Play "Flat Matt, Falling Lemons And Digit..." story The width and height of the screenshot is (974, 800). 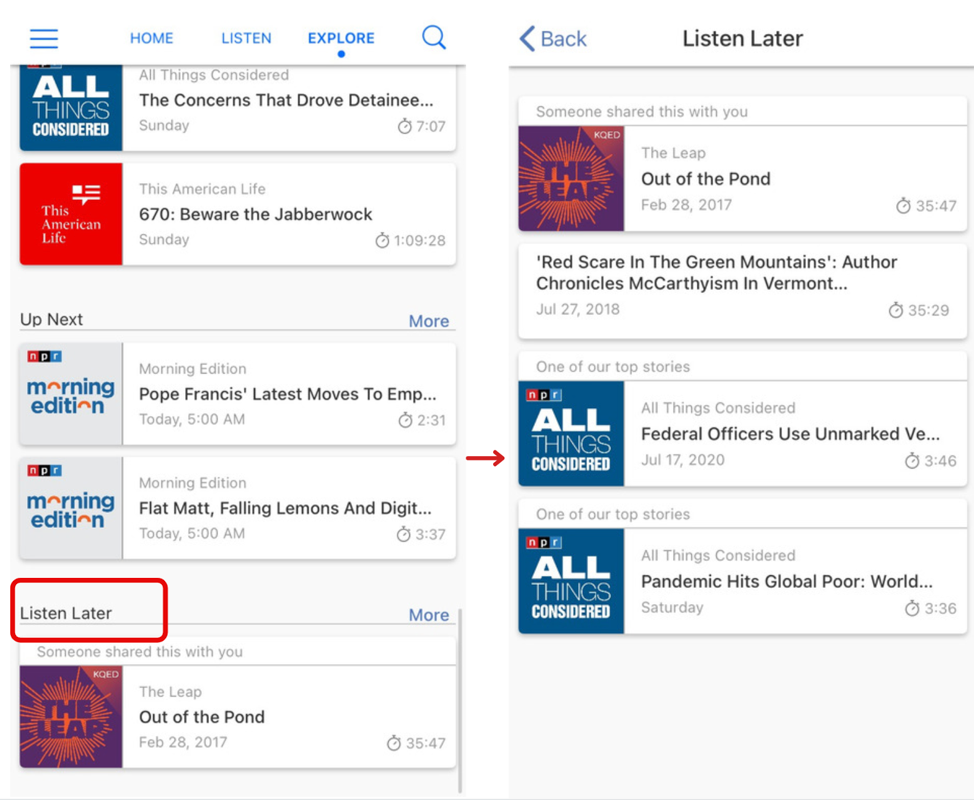pyautogui.click(x=285, y=508)
